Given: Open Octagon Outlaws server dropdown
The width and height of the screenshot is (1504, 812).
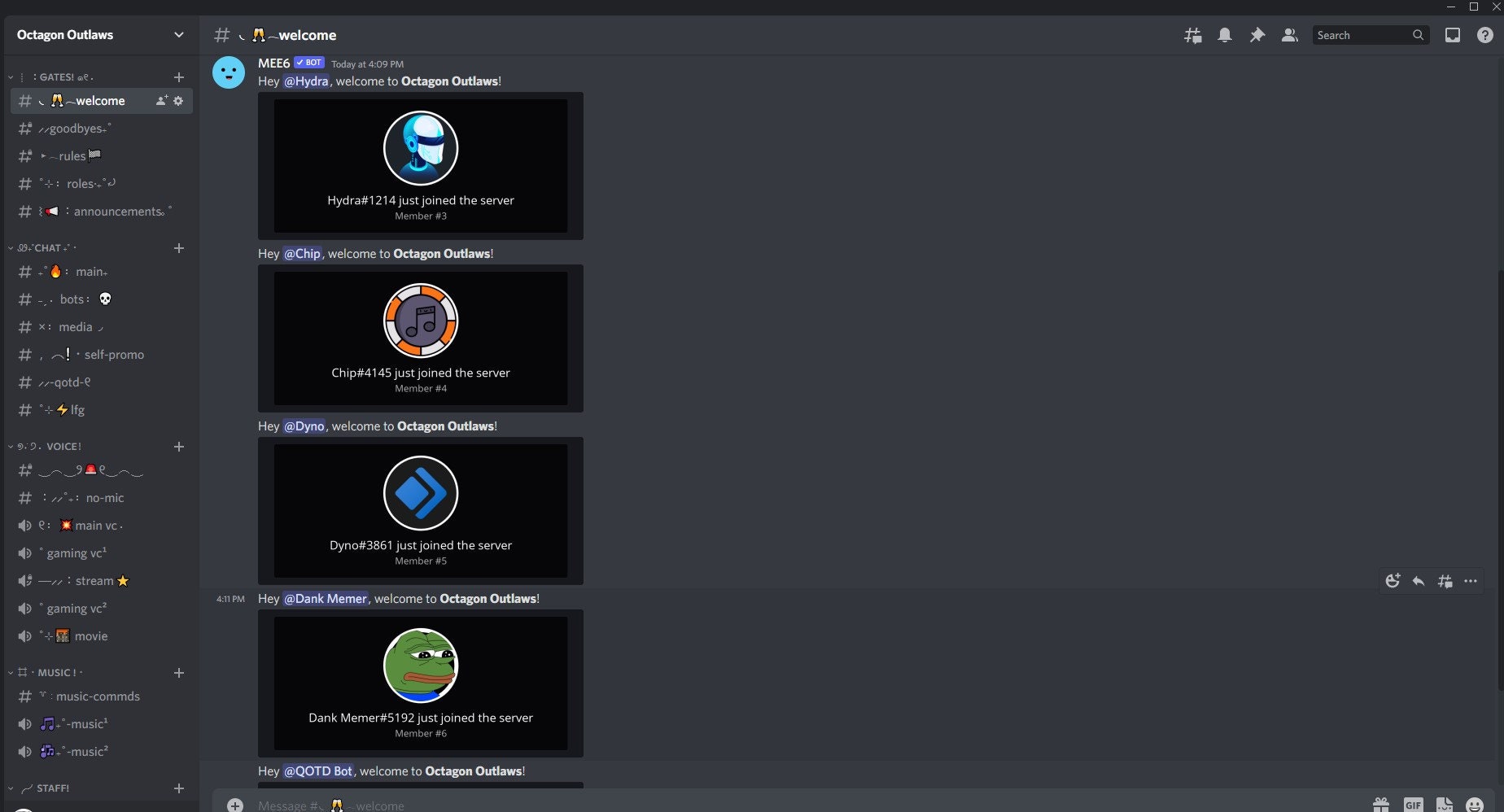Looking at the screenshot, I should (98, 35).
